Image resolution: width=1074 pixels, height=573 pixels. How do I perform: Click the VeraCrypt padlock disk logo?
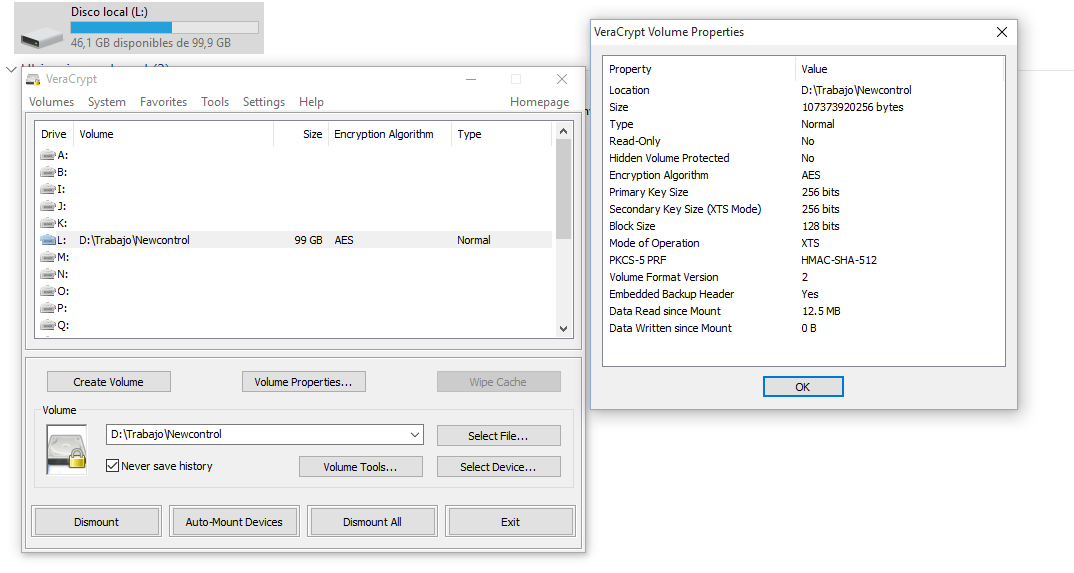(66, 450)
